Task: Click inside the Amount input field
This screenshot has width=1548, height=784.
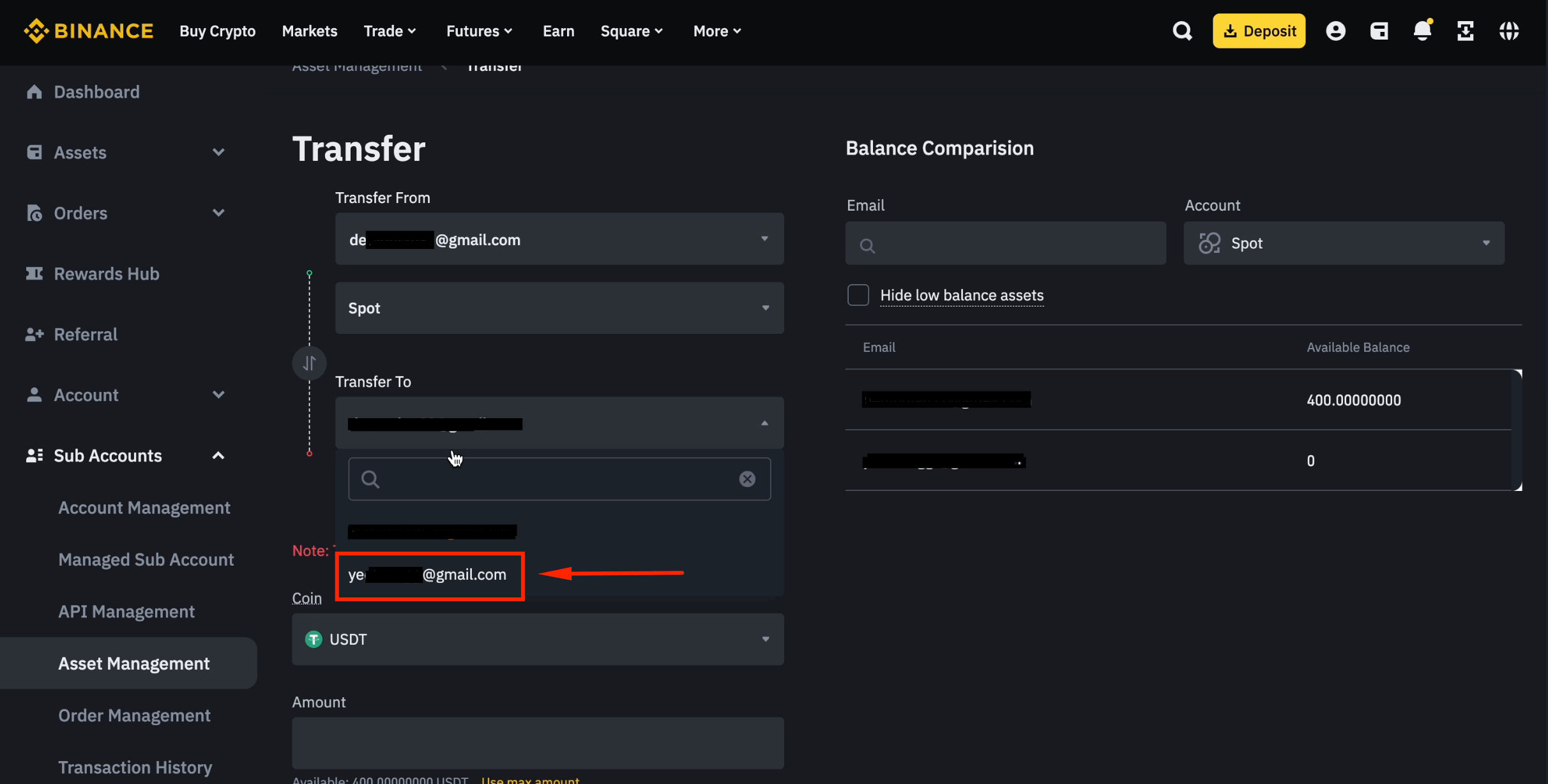Action: pyautogui.click(x=537, y=743)
